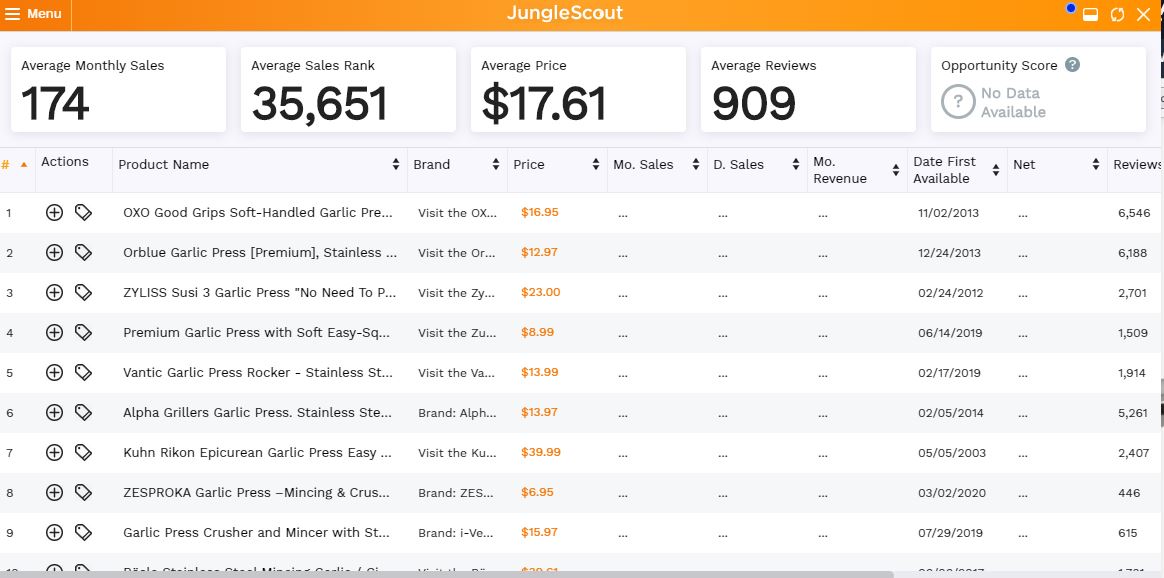Image resolution: width=1164 pixels, height=578 pixels.
Task: Click the minimize-panel icon beside refresh
Action: (1091, 15)
